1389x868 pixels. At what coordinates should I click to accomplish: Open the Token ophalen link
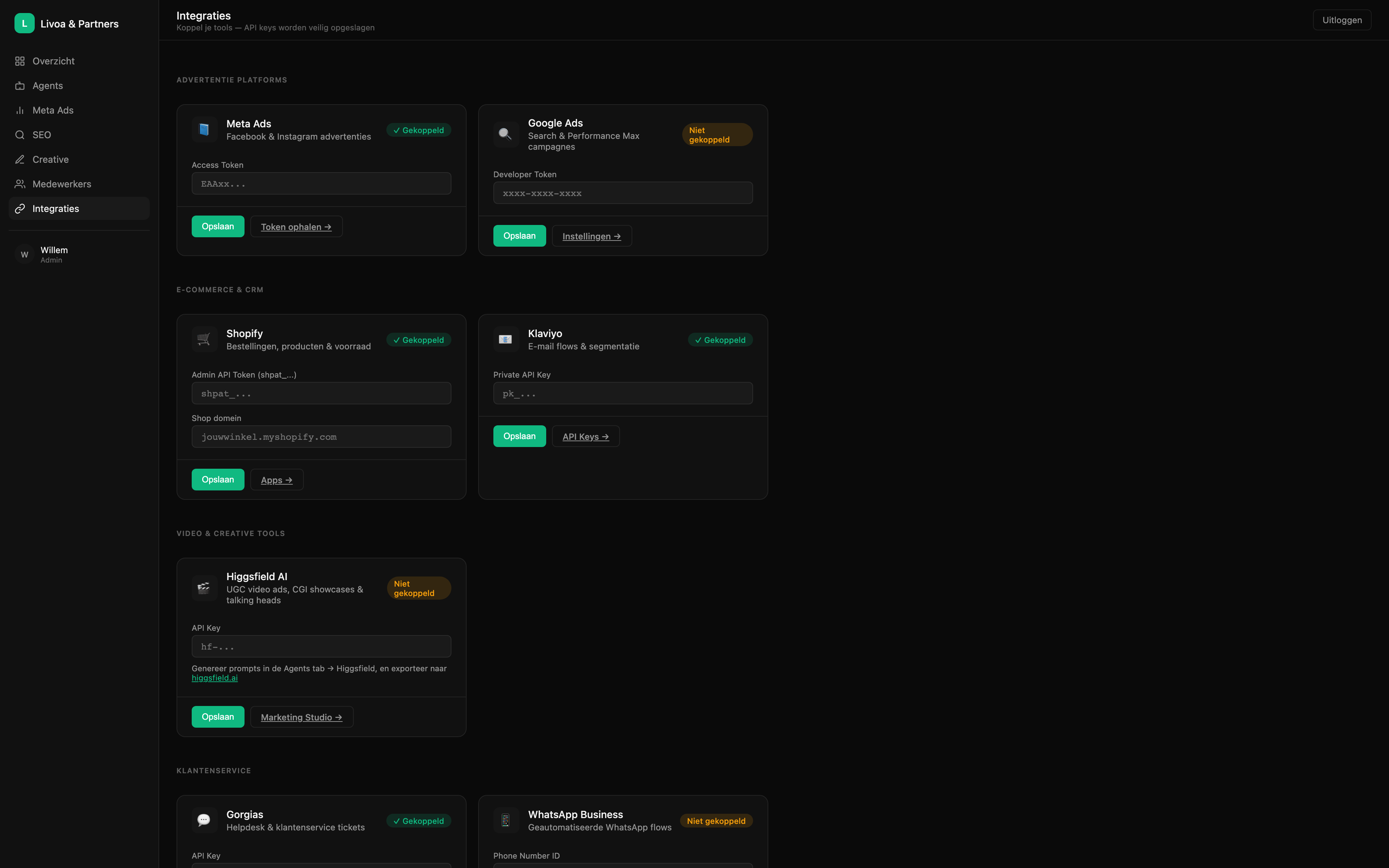pos(296,227)
